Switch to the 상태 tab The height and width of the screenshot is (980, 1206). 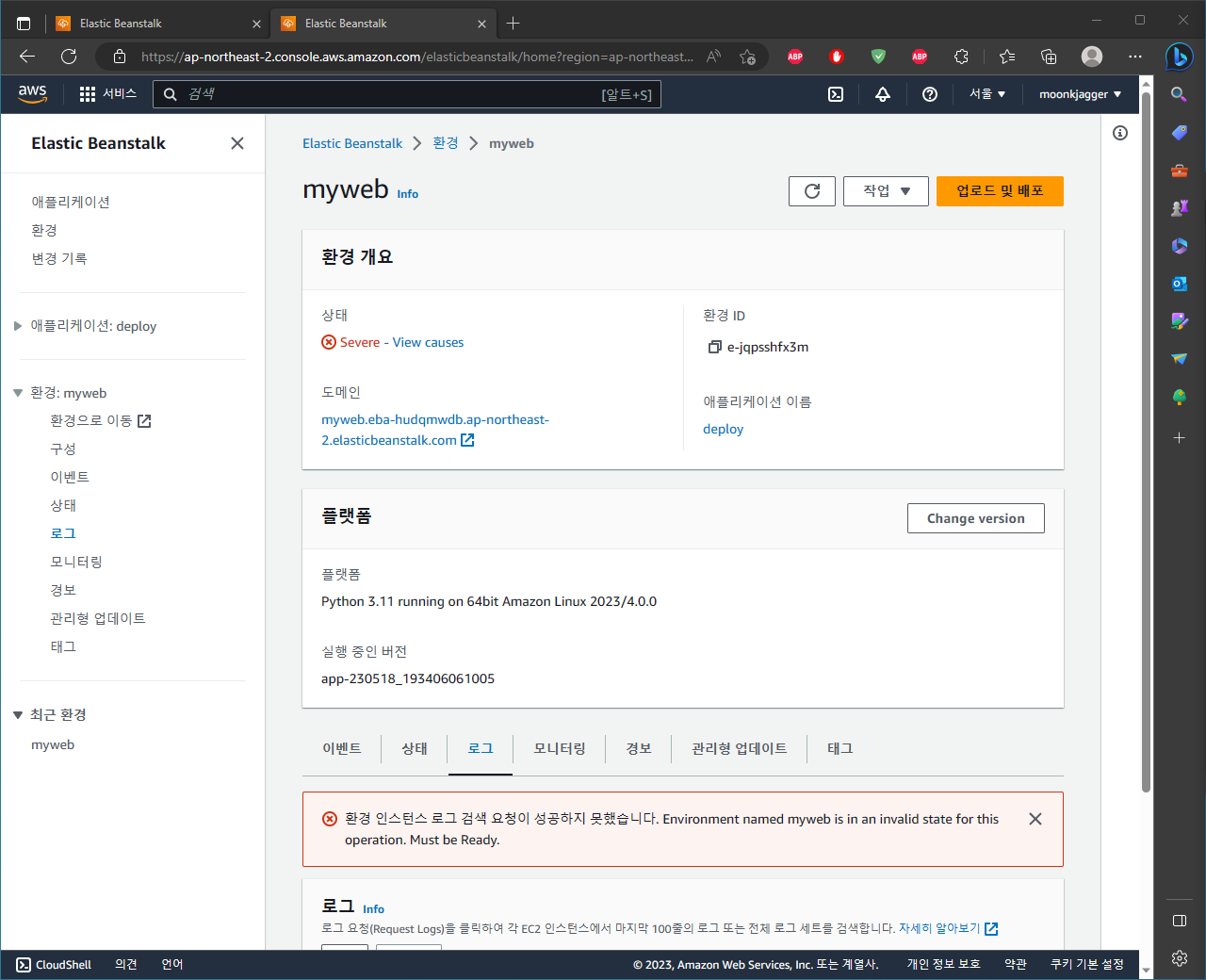[415, 748]
